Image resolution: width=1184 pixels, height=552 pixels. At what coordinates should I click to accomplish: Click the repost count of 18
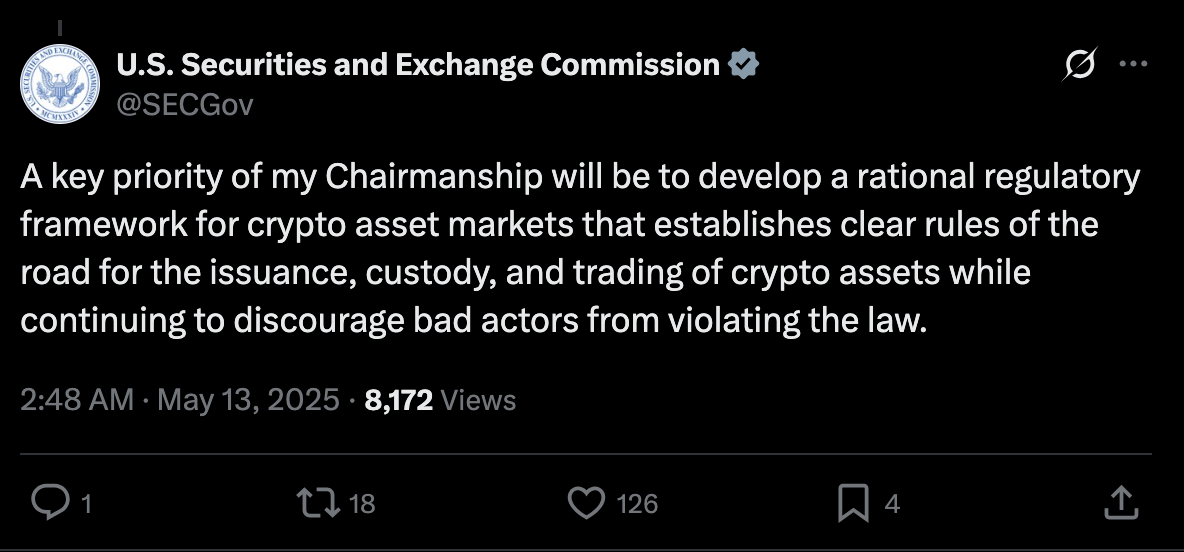[x=363, y=504]
